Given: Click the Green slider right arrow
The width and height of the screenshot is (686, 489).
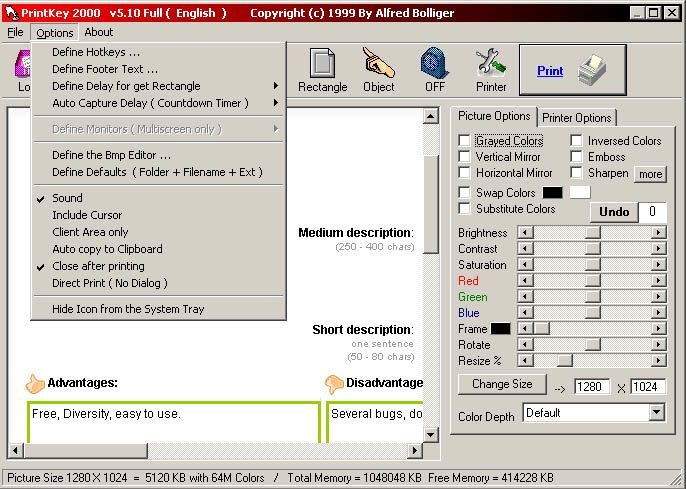Looking at the screenshot, I should pyautogui.click(x=658, y=297).
